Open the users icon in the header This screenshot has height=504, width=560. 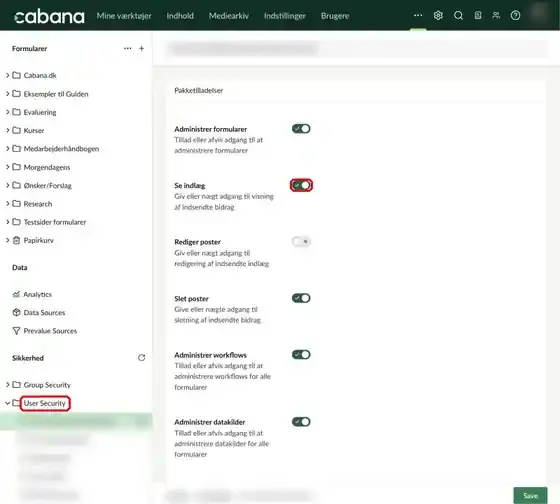(x=496, y=15)
